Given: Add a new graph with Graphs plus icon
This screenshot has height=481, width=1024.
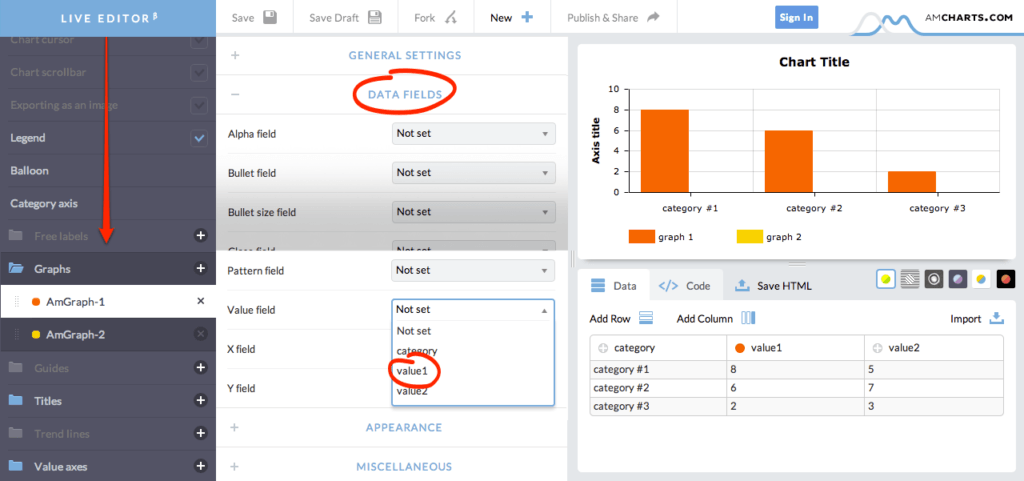Looking at the screenshot, I should tap(200, 268).
